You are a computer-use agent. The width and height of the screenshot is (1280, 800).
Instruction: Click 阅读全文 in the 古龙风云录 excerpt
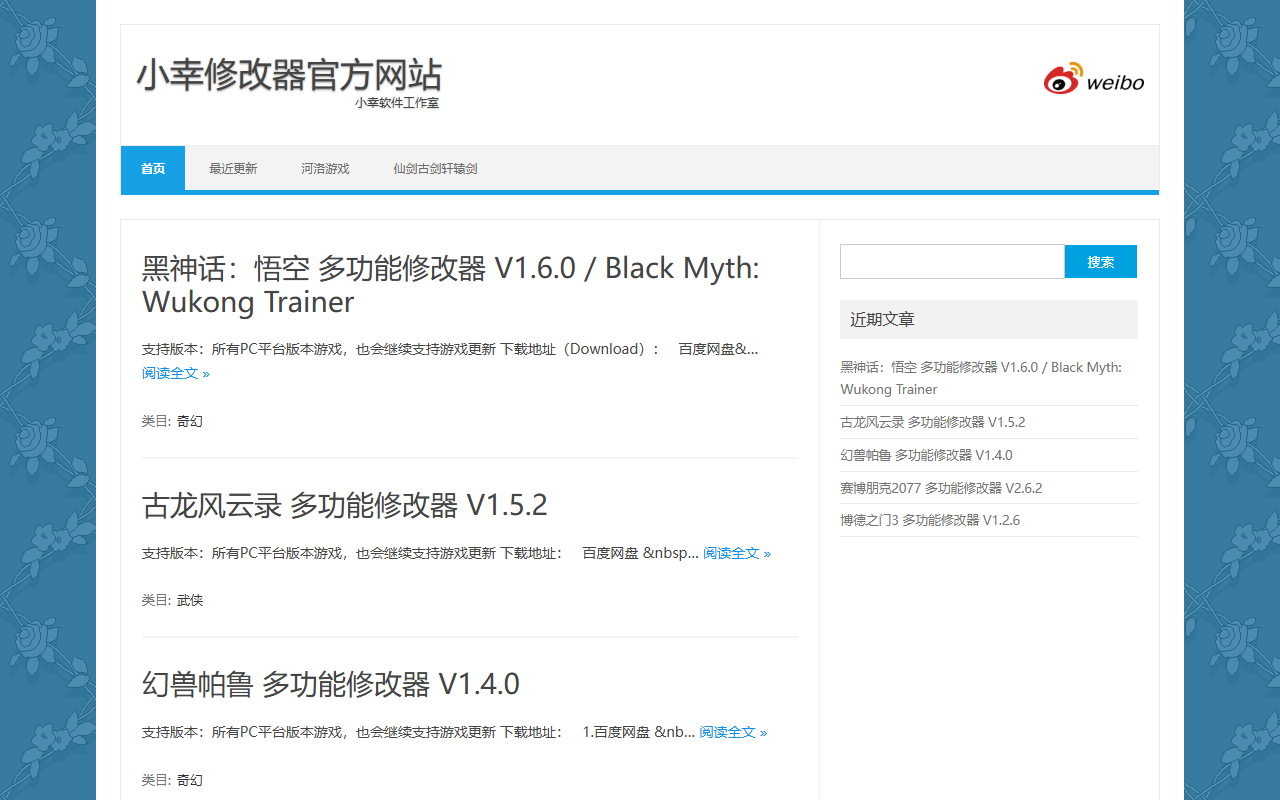pyautogui.click(x=737, y=553)
